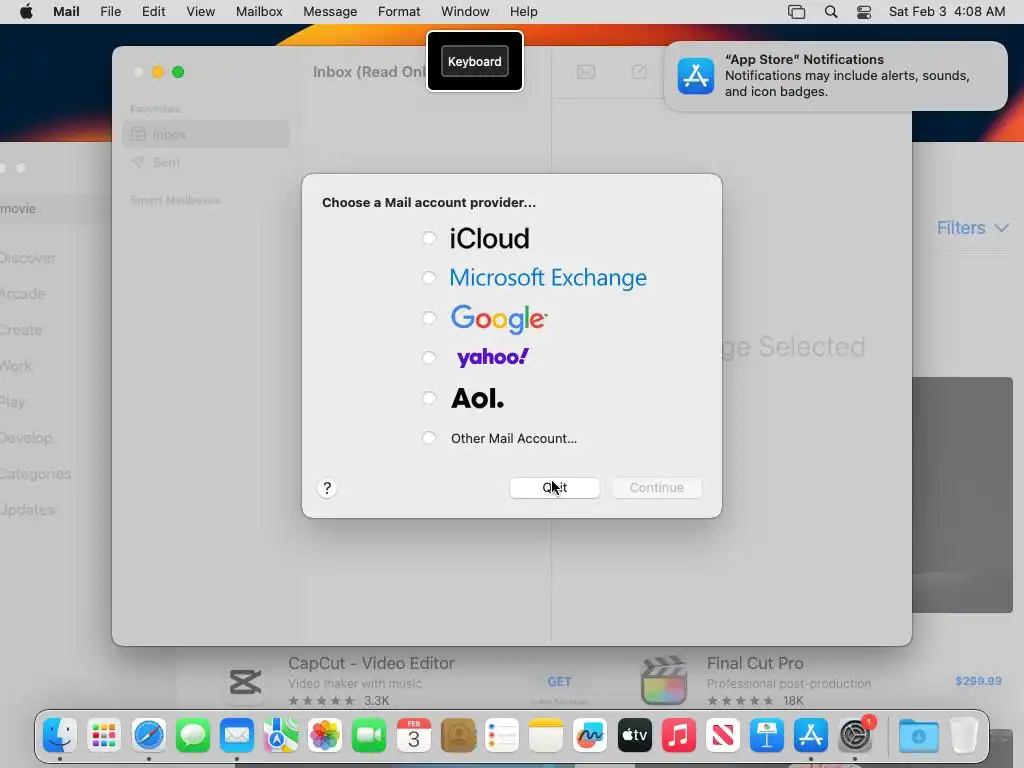Screen dimensions: 1024x768
Task: Click the screen mirroring menu bar icon
Action: pyautogui.click(x=796, y=12)
